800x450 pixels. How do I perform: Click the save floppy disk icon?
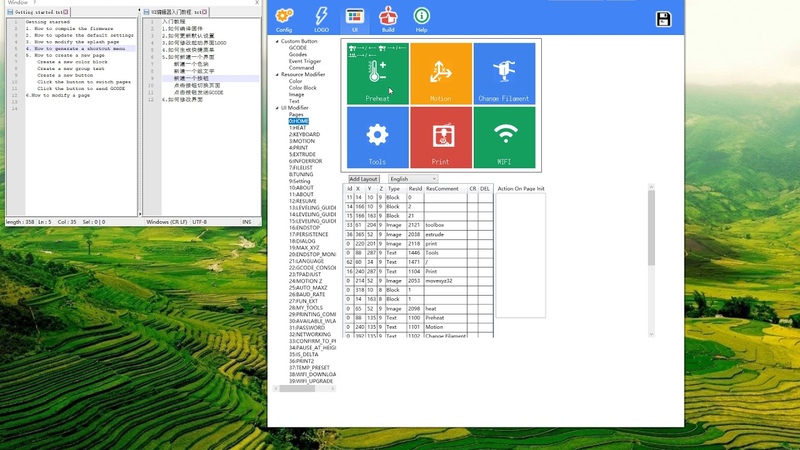[x=663, y=19]
